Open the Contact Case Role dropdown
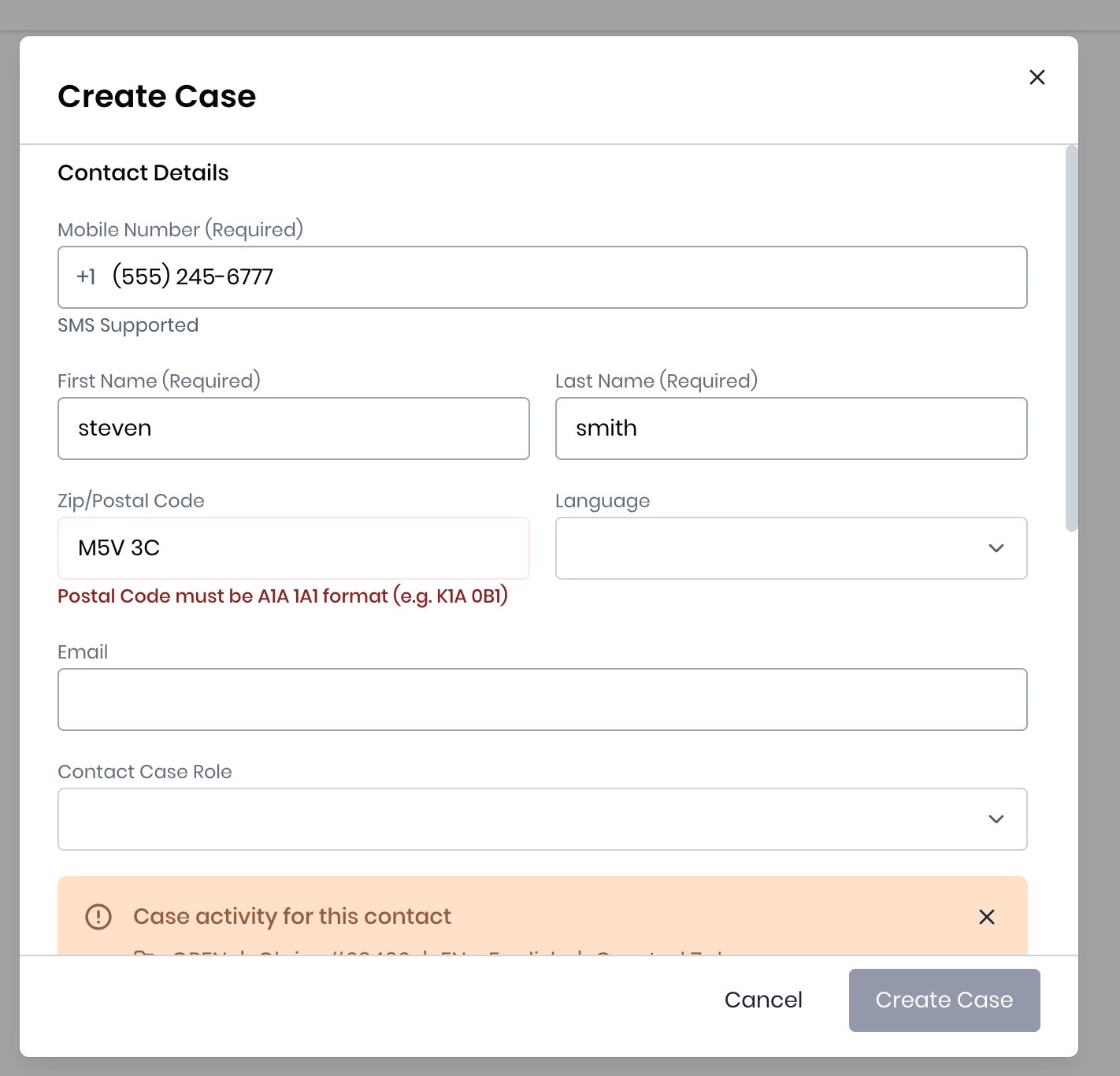This screenshot has width=1120, height=1076. pos(542,819)
